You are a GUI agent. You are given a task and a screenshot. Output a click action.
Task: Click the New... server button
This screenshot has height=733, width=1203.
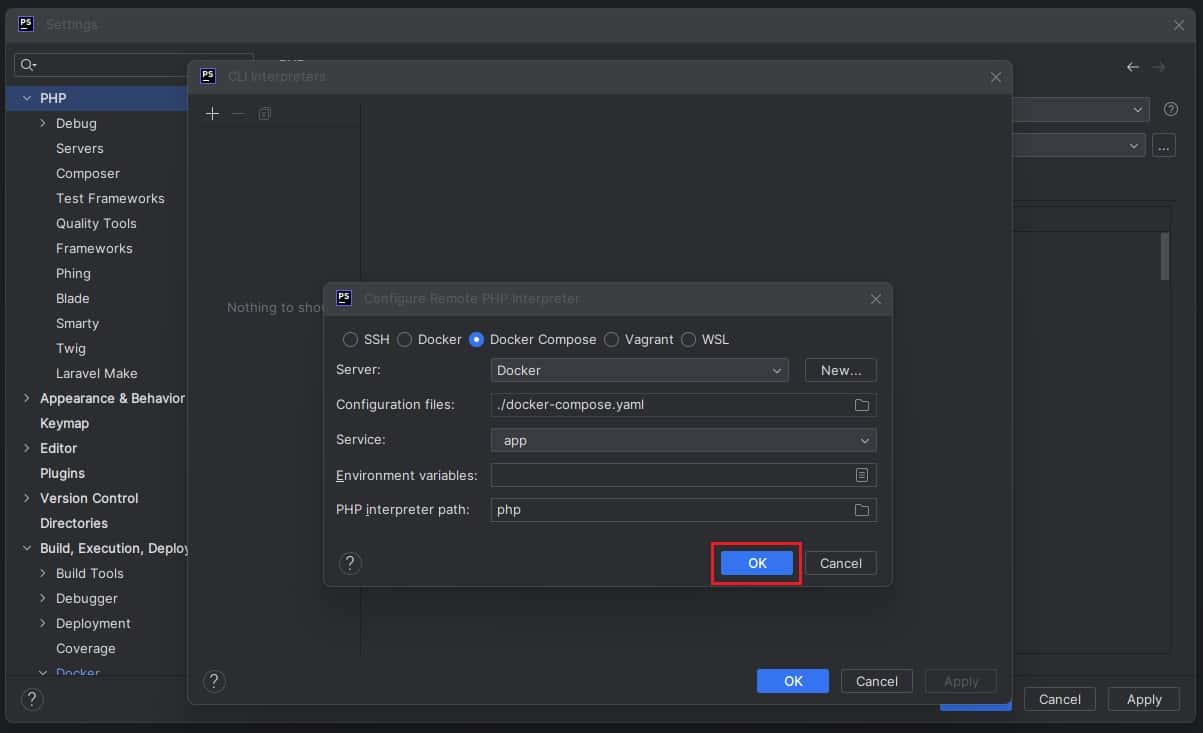(x=840, y=370)
